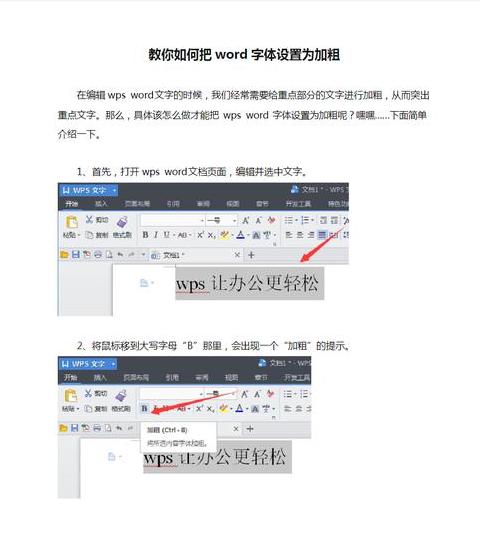Click the Redo arrow in step 1 quick toolbar

click(131, 255)
